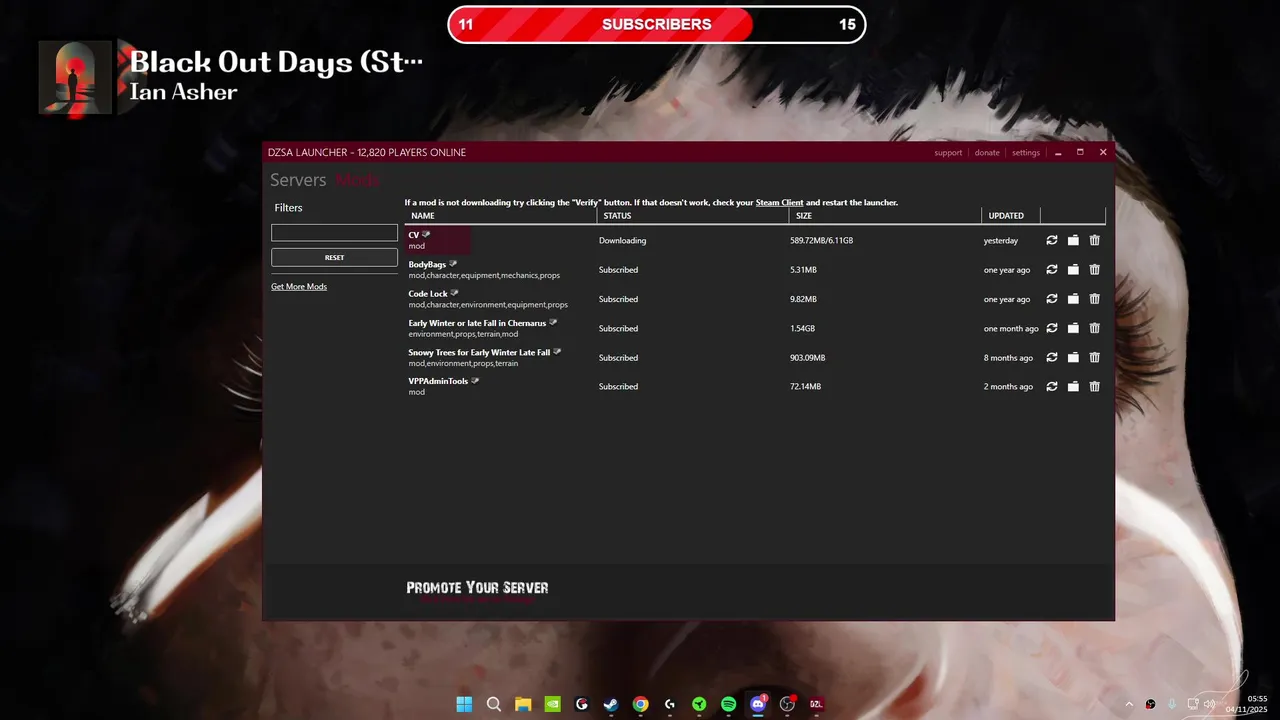This screenshot has height=720, width=1280.
Task: Open workshop icon next to Code Lock
Action: (x=455, y=293)
